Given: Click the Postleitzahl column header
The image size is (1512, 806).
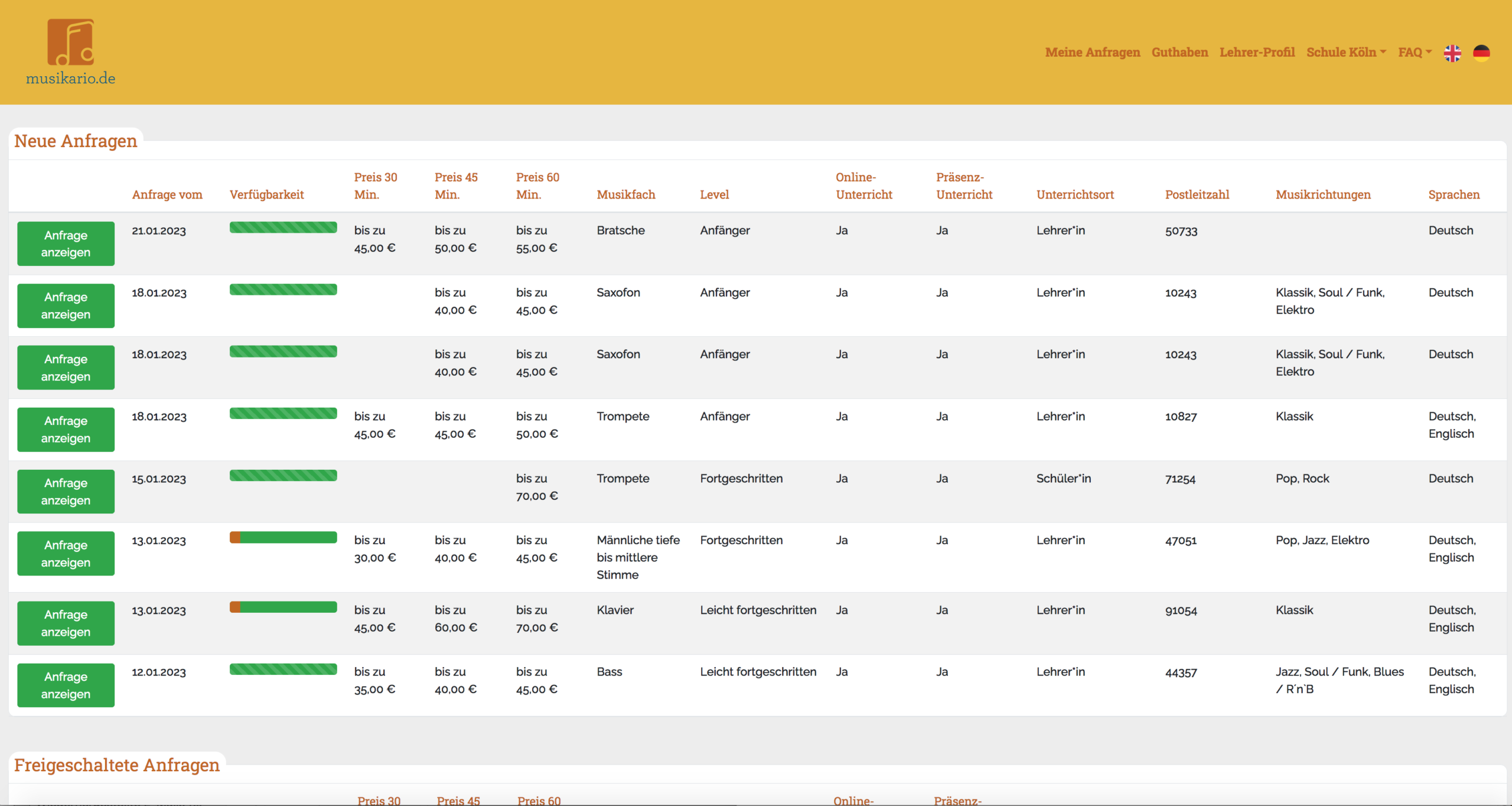Looking at the screenshot, I should tap(1197, 194).
